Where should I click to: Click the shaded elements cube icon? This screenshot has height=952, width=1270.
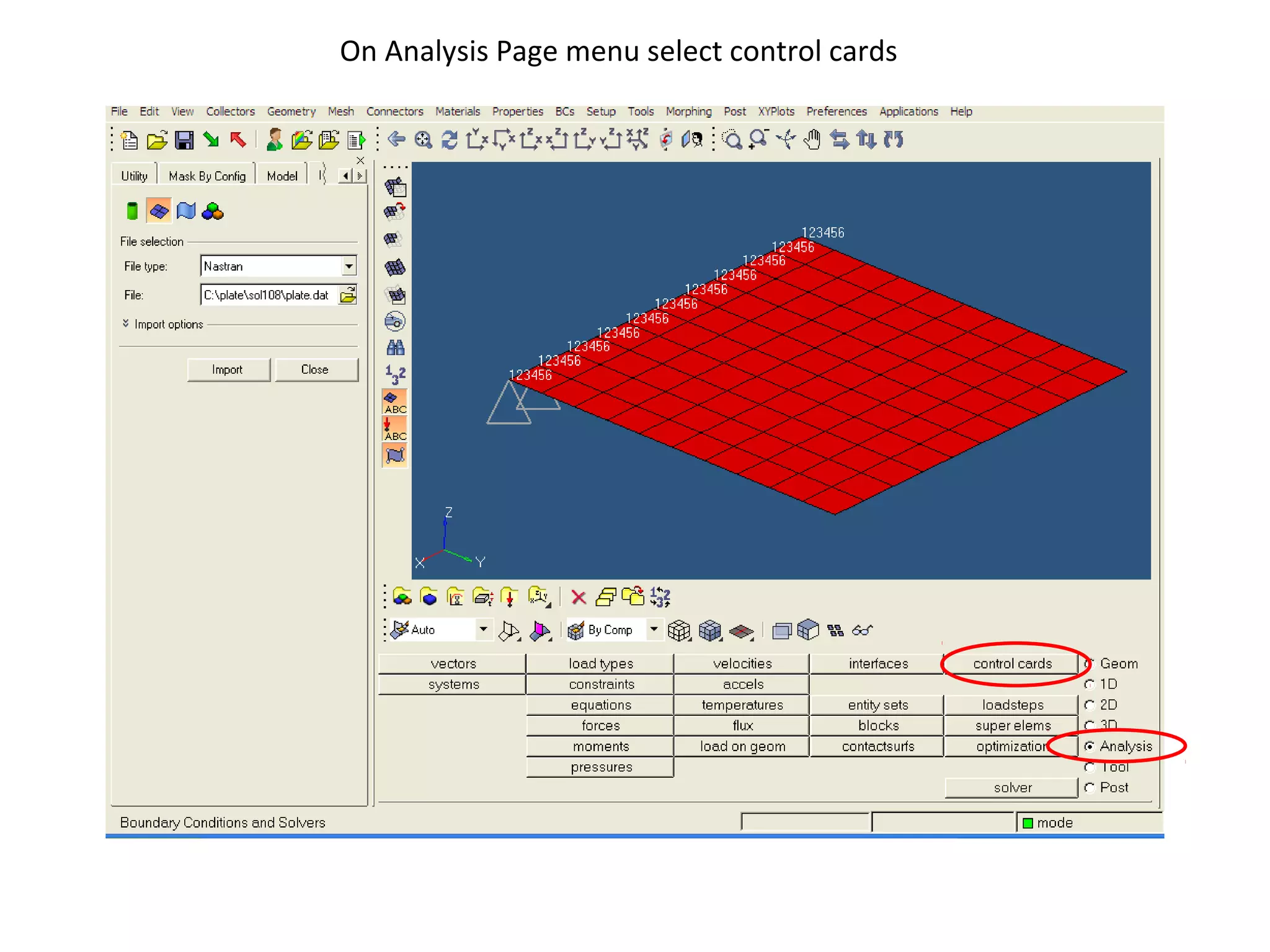(x=709, y=630)
